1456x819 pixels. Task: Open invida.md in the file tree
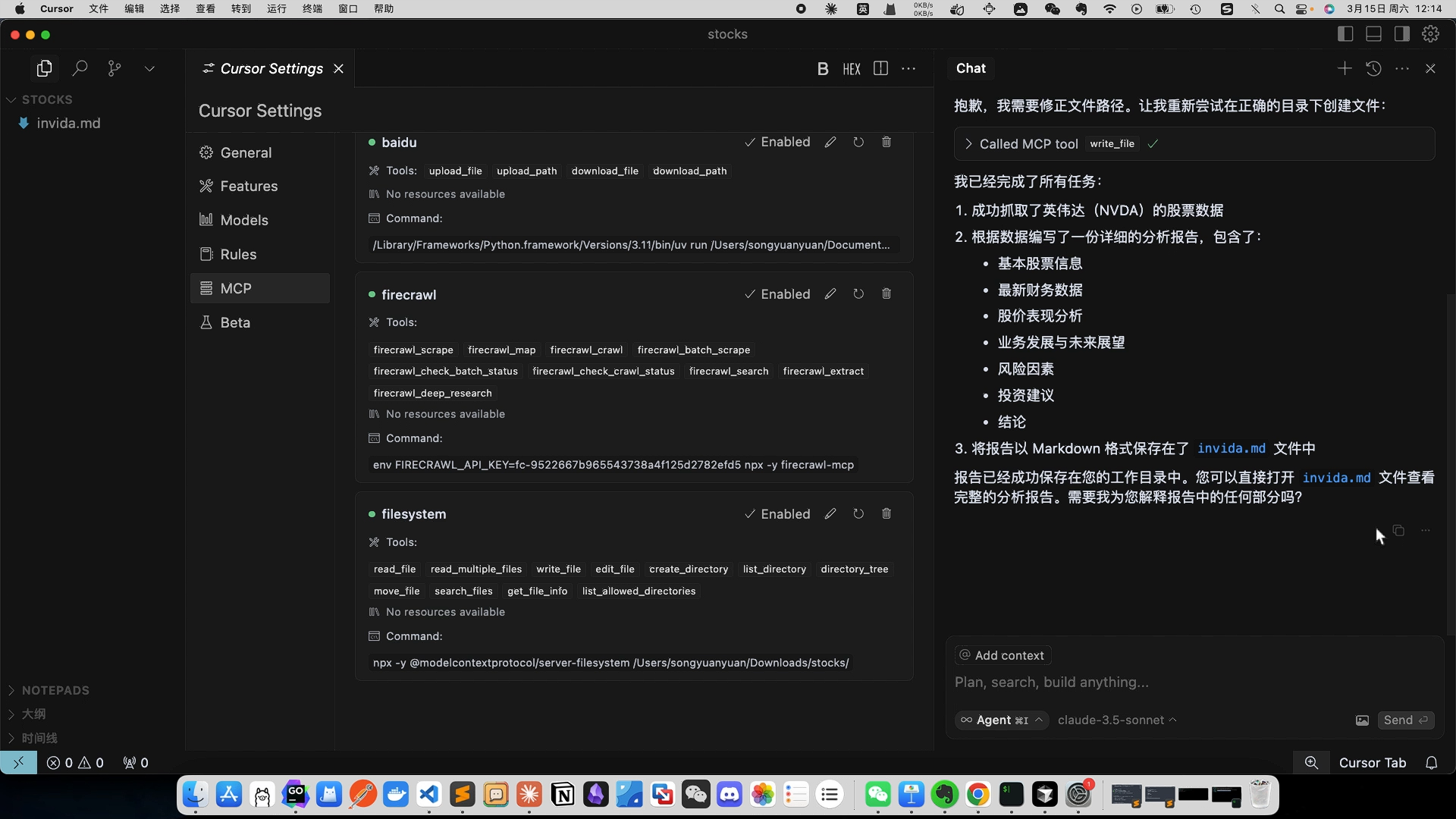click(68, 123)
